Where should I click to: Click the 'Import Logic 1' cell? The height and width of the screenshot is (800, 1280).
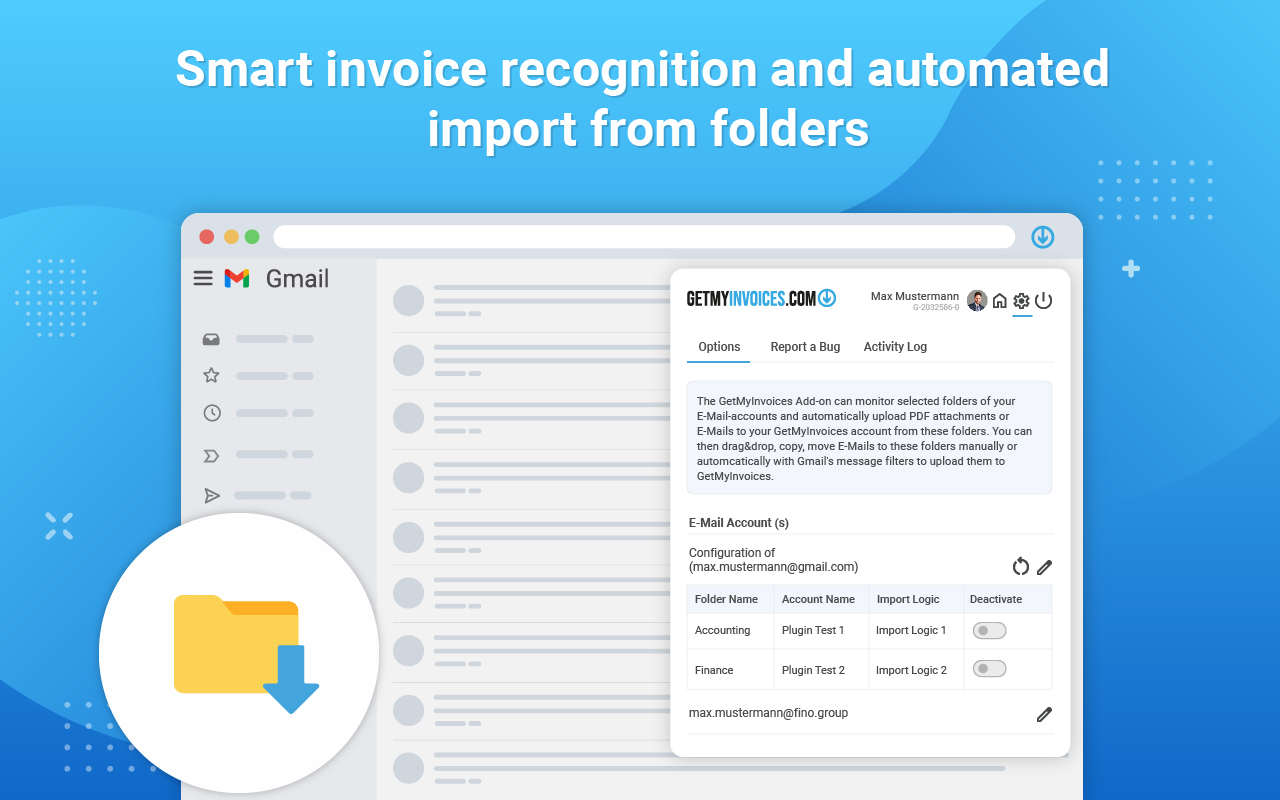(916, 631)
